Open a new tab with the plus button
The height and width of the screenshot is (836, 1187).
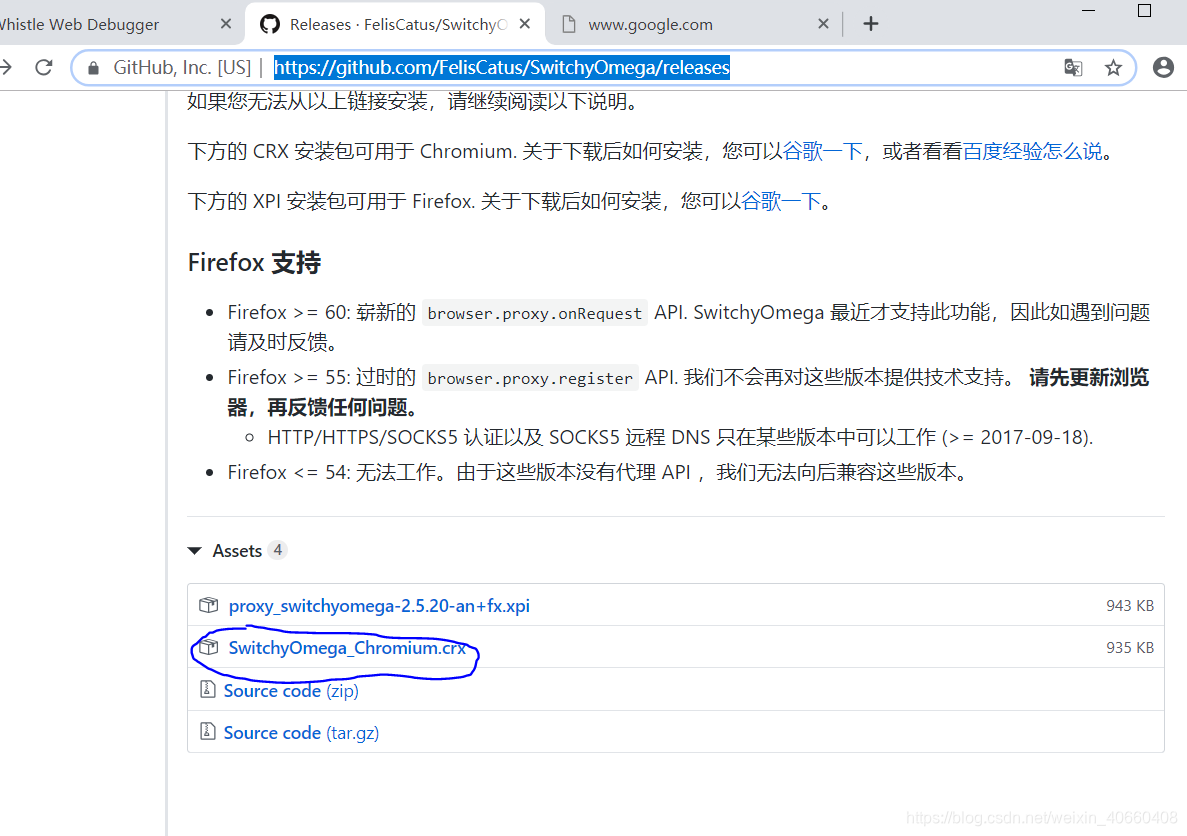[x=871, y=24]
